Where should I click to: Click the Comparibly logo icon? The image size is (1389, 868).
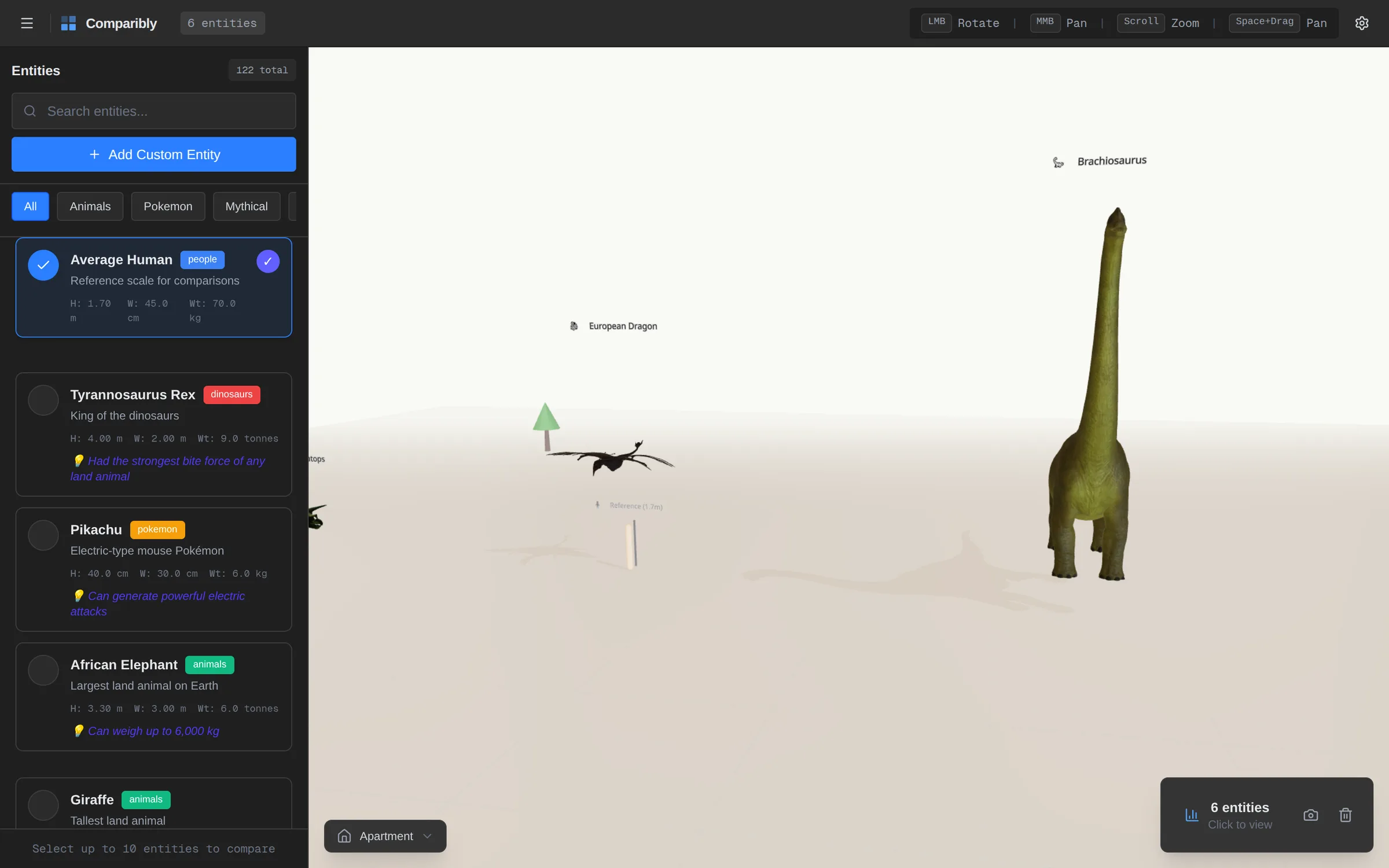[x=68, y=23]
